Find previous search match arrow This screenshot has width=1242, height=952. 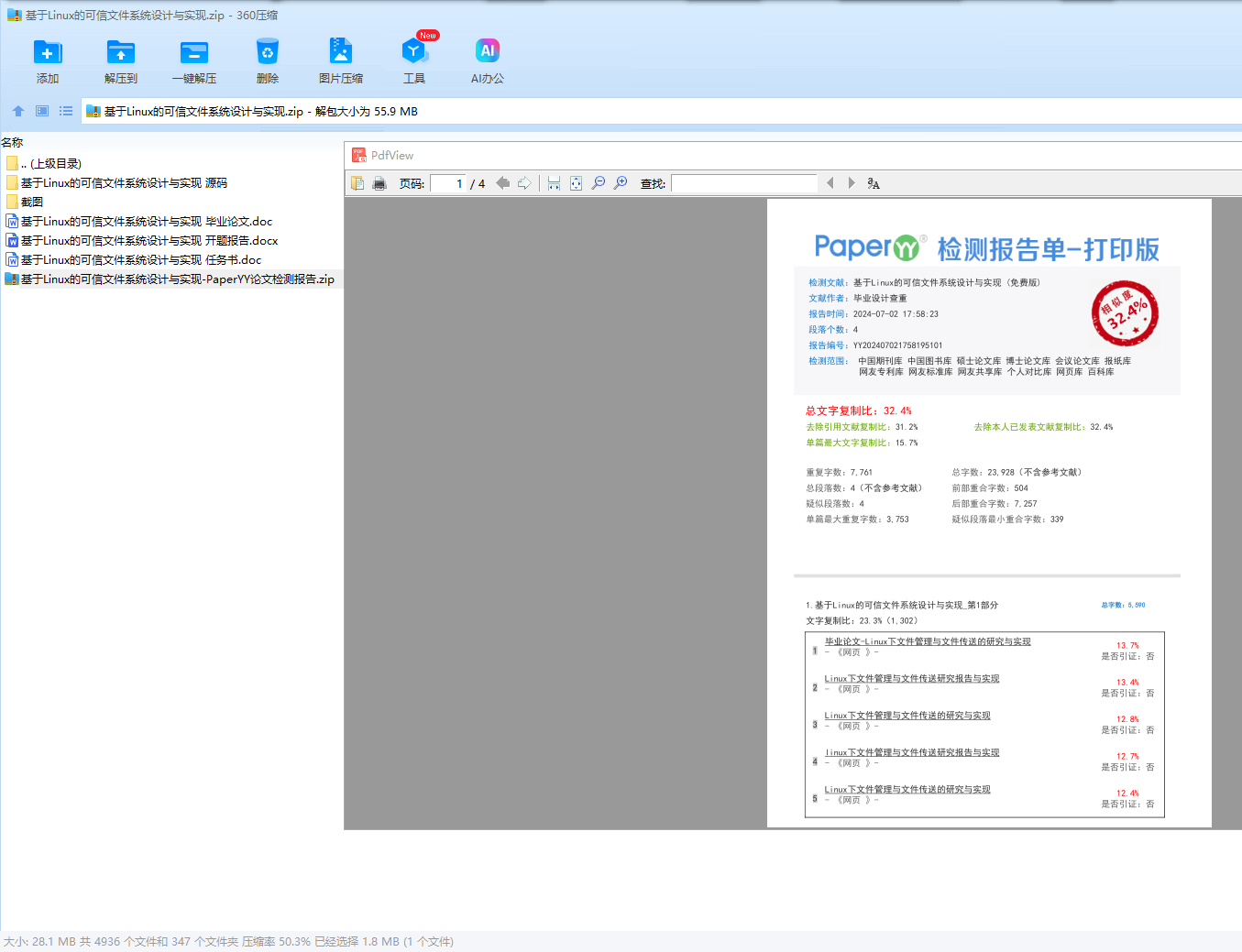click(x=830, y=183)
